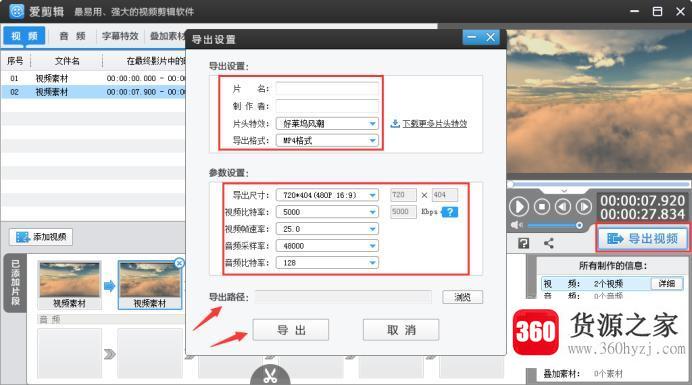The width and height of the screenshot is (692, 385).
Task: Select row 01 视频素材 in the list
Action: click(x=93, y=78)
